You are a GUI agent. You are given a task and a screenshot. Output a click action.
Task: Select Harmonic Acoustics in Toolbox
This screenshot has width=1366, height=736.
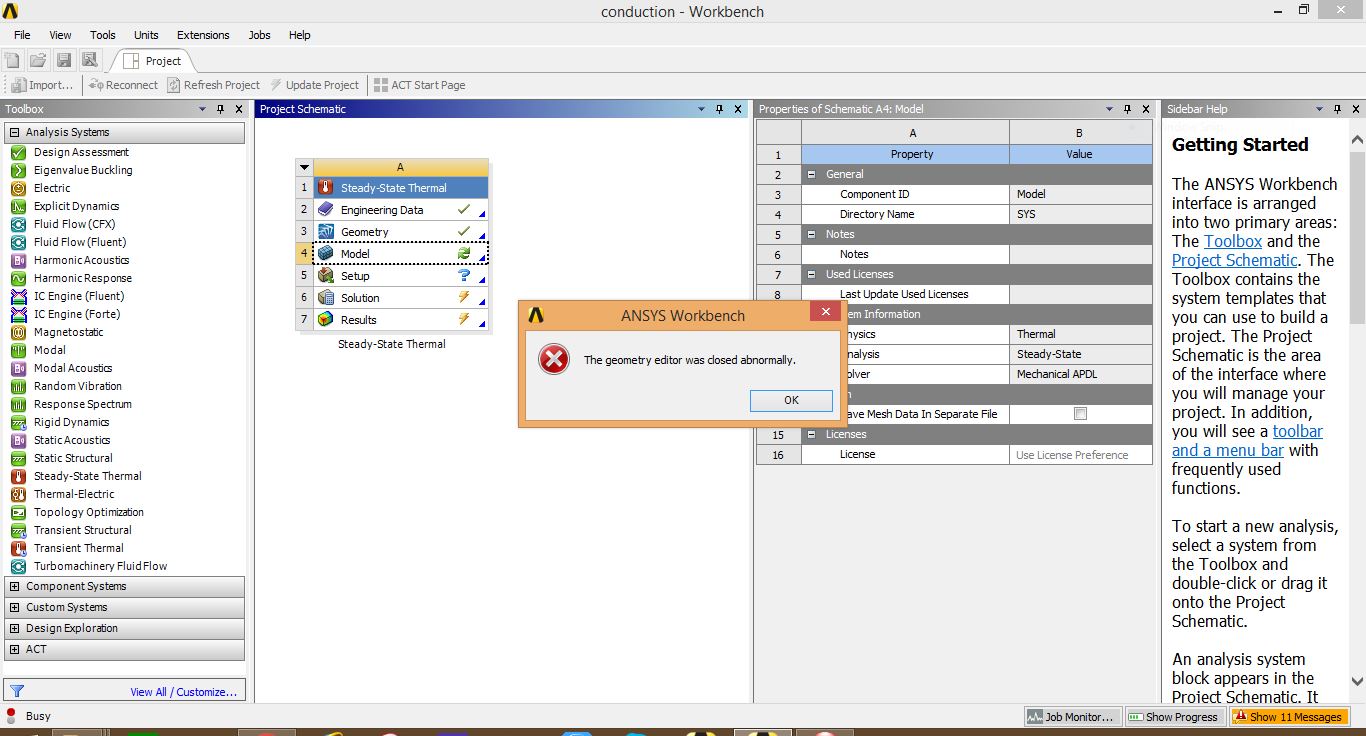[81, 260]
